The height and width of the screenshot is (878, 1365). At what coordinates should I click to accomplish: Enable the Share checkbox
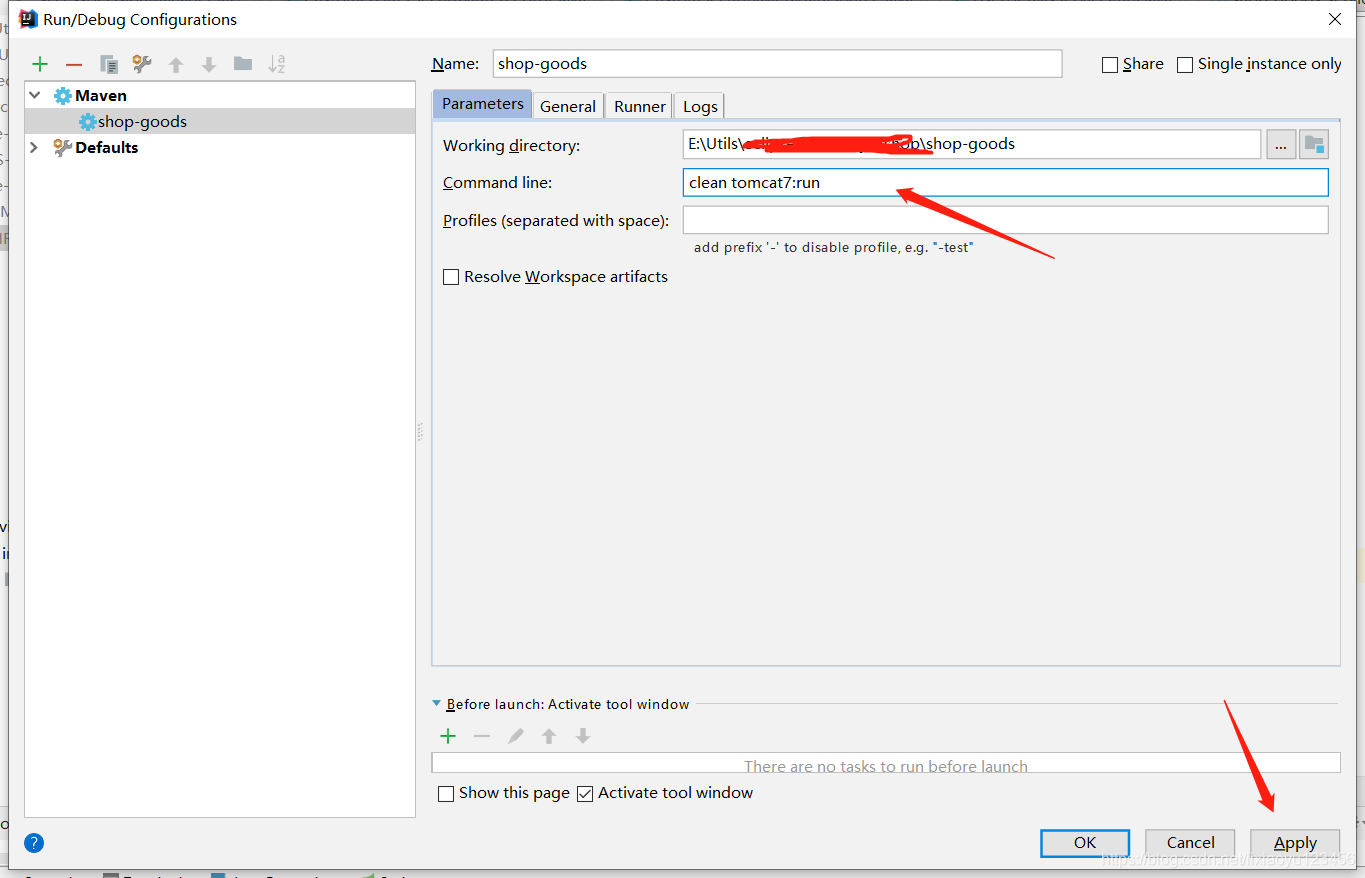pyautogui.click(x=1109, y=65)
